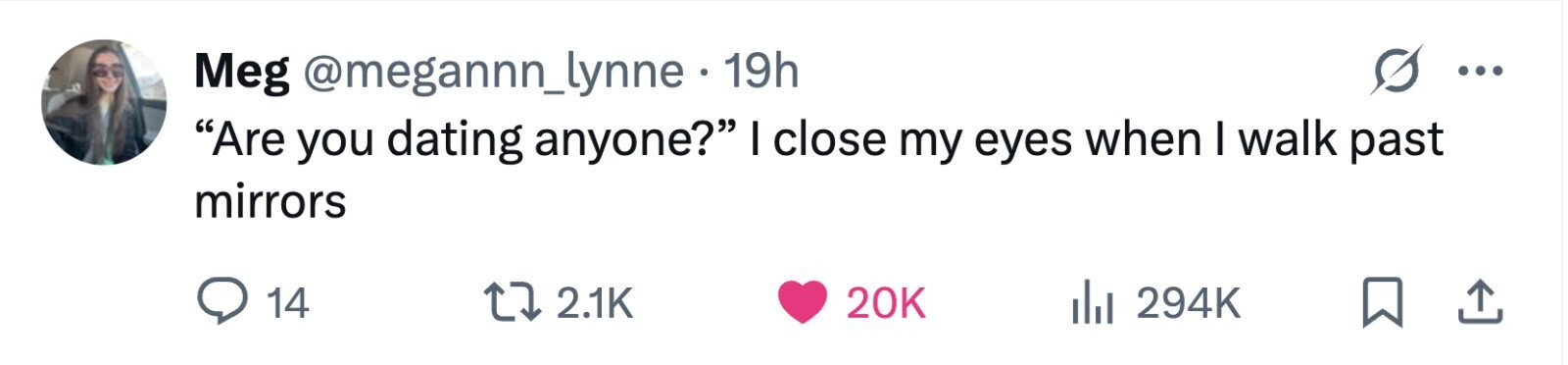1568x365 pixels.
Task: Click the retweet arrows icon
Action: 512,302
